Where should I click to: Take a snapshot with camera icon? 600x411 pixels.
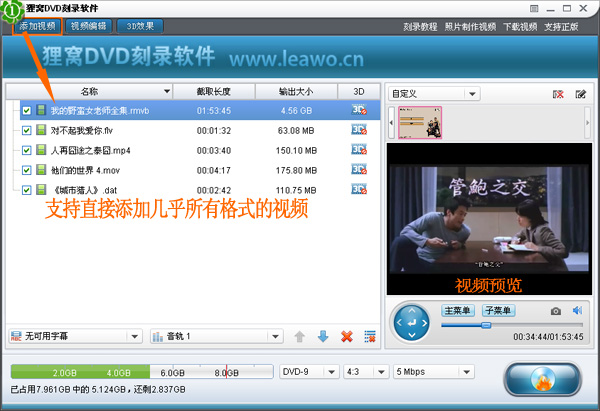point(556,311)
